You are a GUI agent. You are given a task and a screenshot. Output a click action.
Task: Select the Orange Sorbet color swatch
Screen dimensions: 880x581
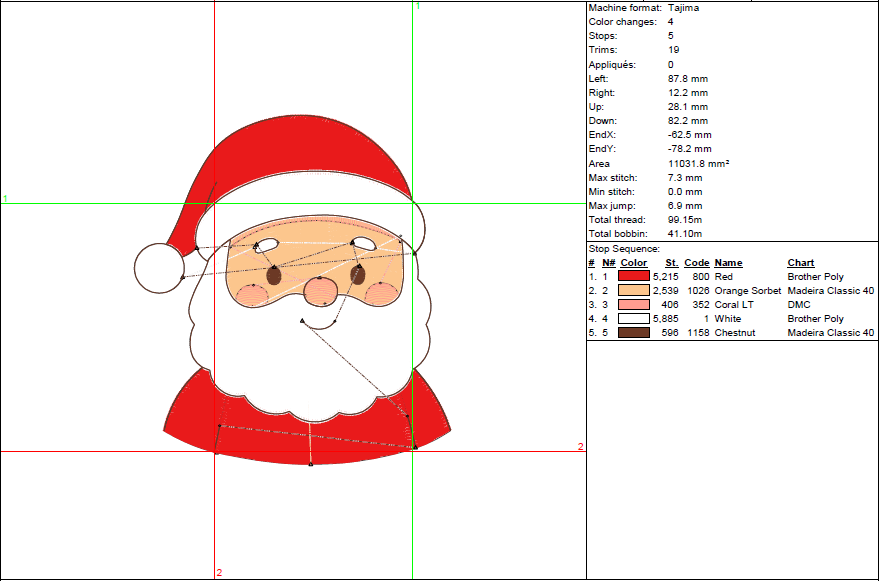coord(634,290)
